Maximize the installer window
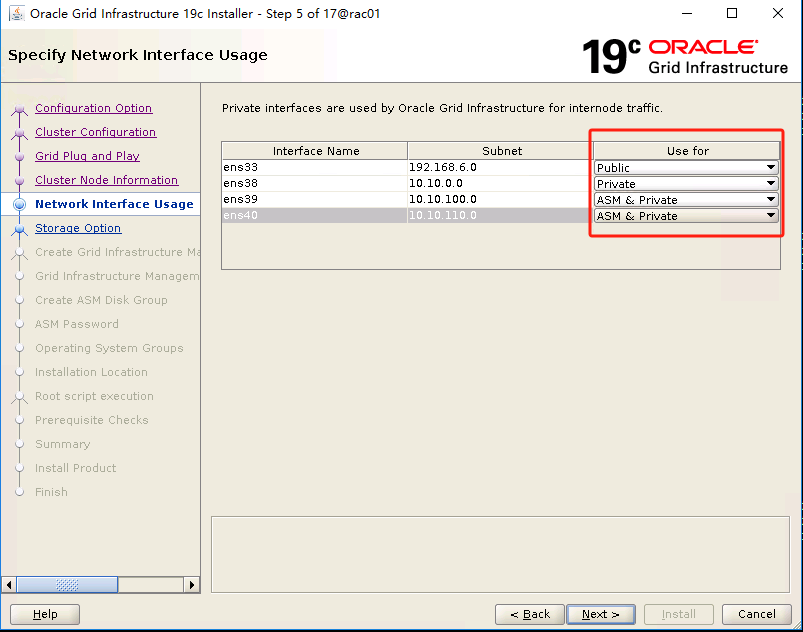 [x=732, y=13]
